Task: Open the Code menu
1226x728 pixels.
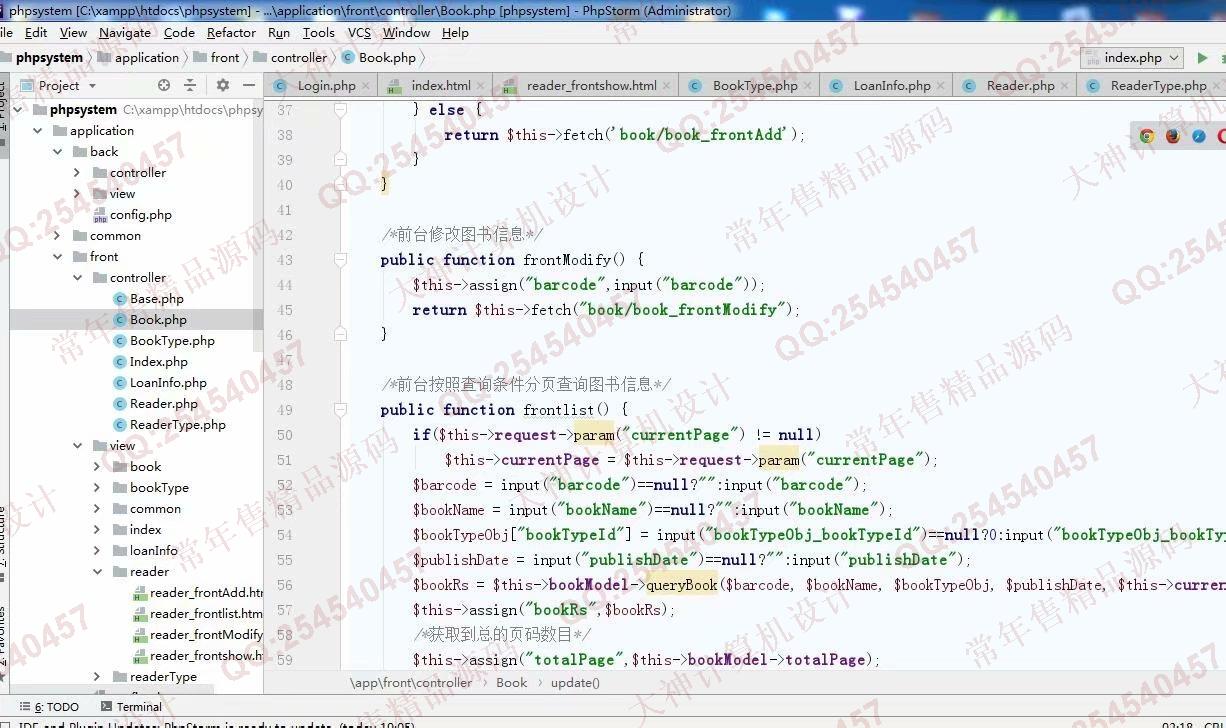Action: click(x=179, y=32)
